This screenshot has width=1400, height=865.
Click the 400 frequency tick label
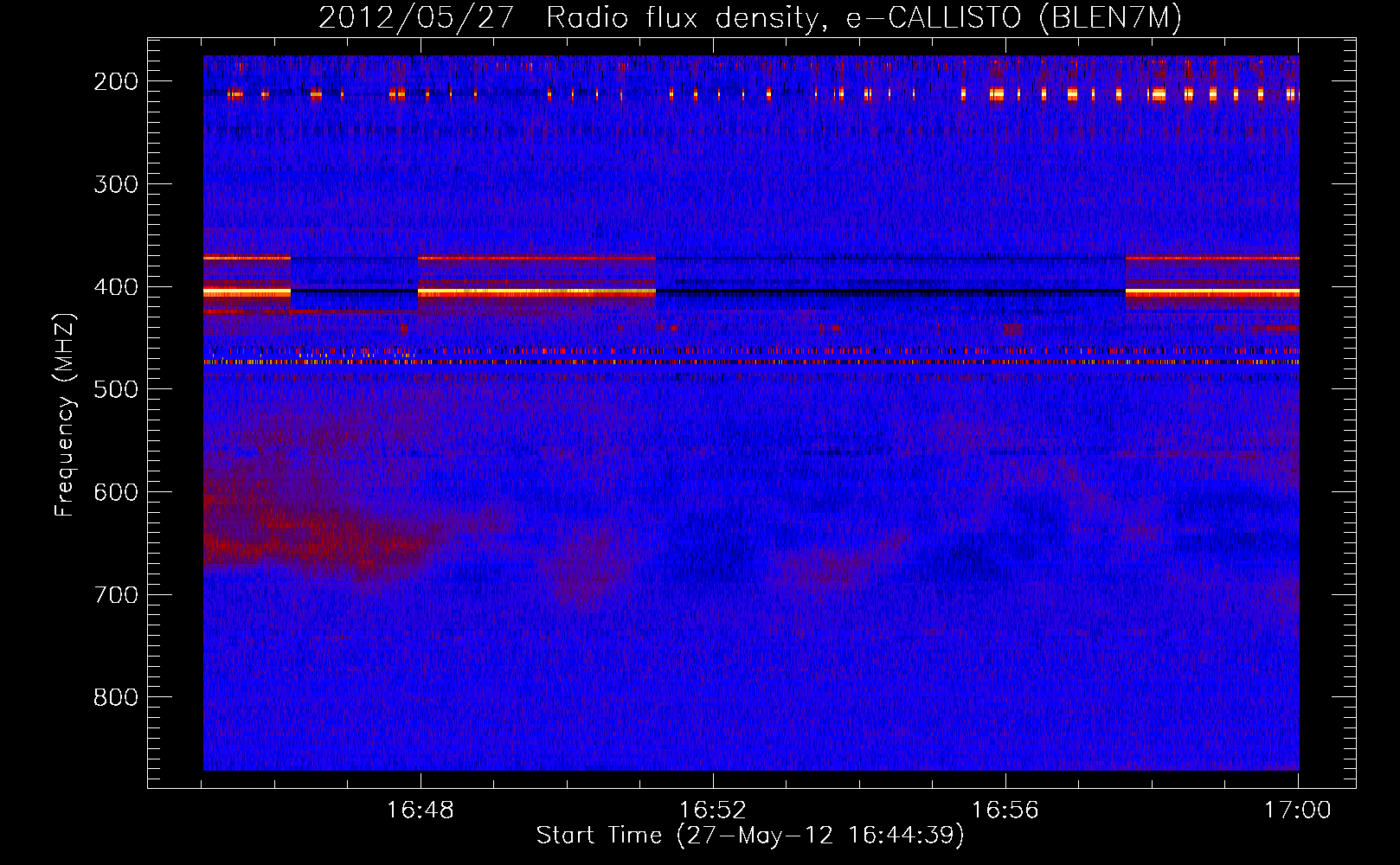[x=116, y=286]
